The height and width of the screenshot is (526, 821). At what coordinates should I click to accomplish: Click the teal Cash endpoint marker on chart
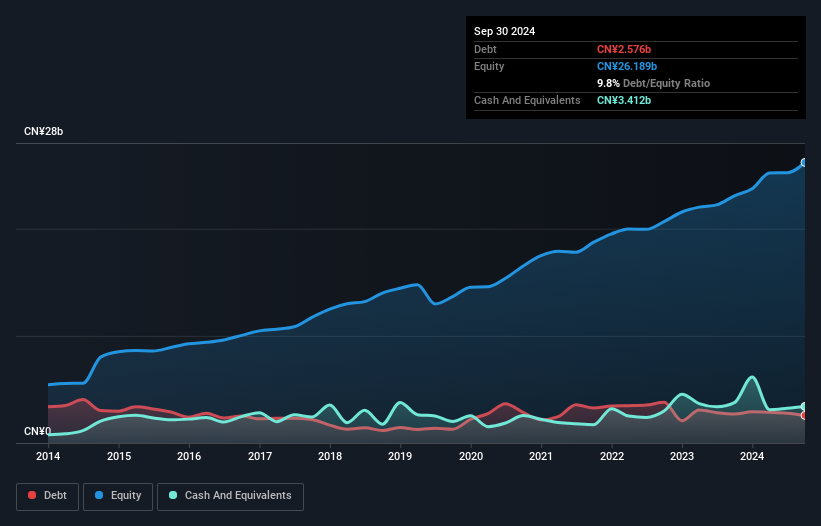tap(804, 406)
